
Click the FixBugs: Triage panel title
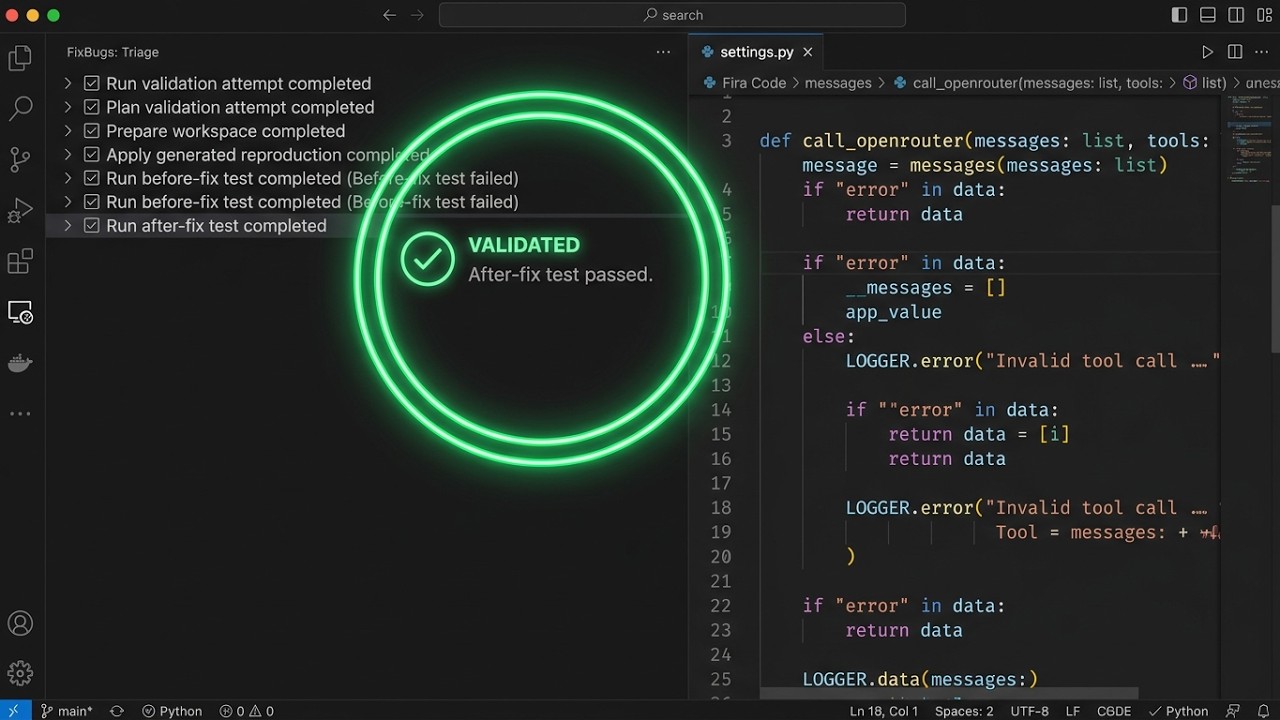point(113,52)
